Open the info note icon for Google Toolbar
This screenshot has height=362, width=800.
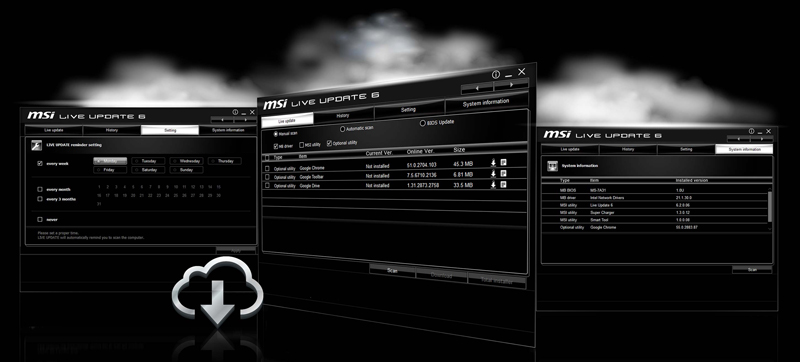point(503,173)
